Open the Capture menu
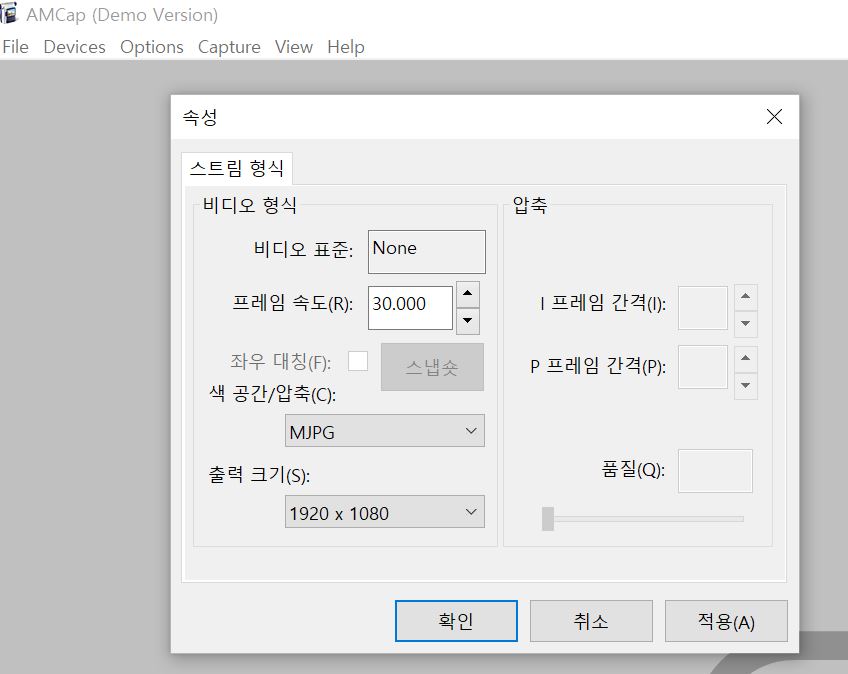 [x=229, y=47]
